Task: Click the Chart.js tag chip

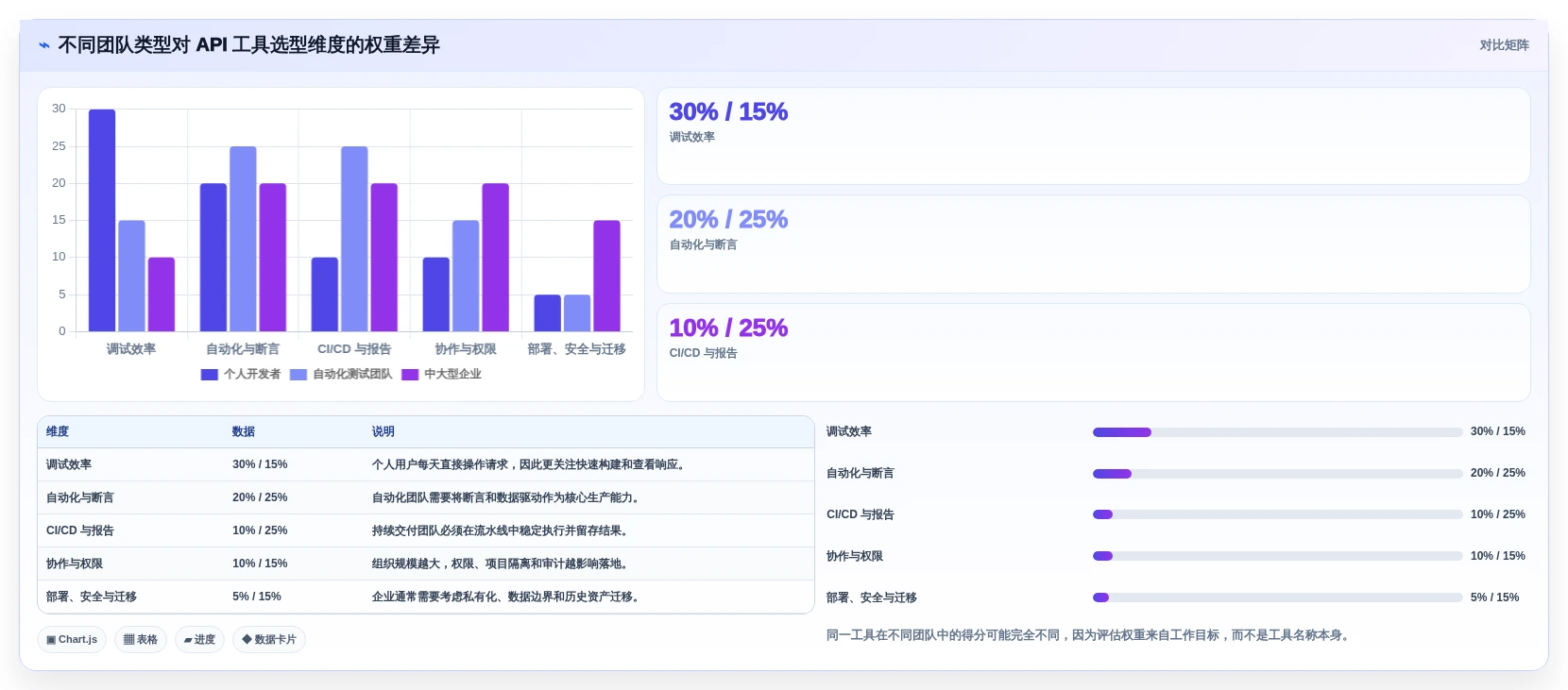Action: pos(72,640)
